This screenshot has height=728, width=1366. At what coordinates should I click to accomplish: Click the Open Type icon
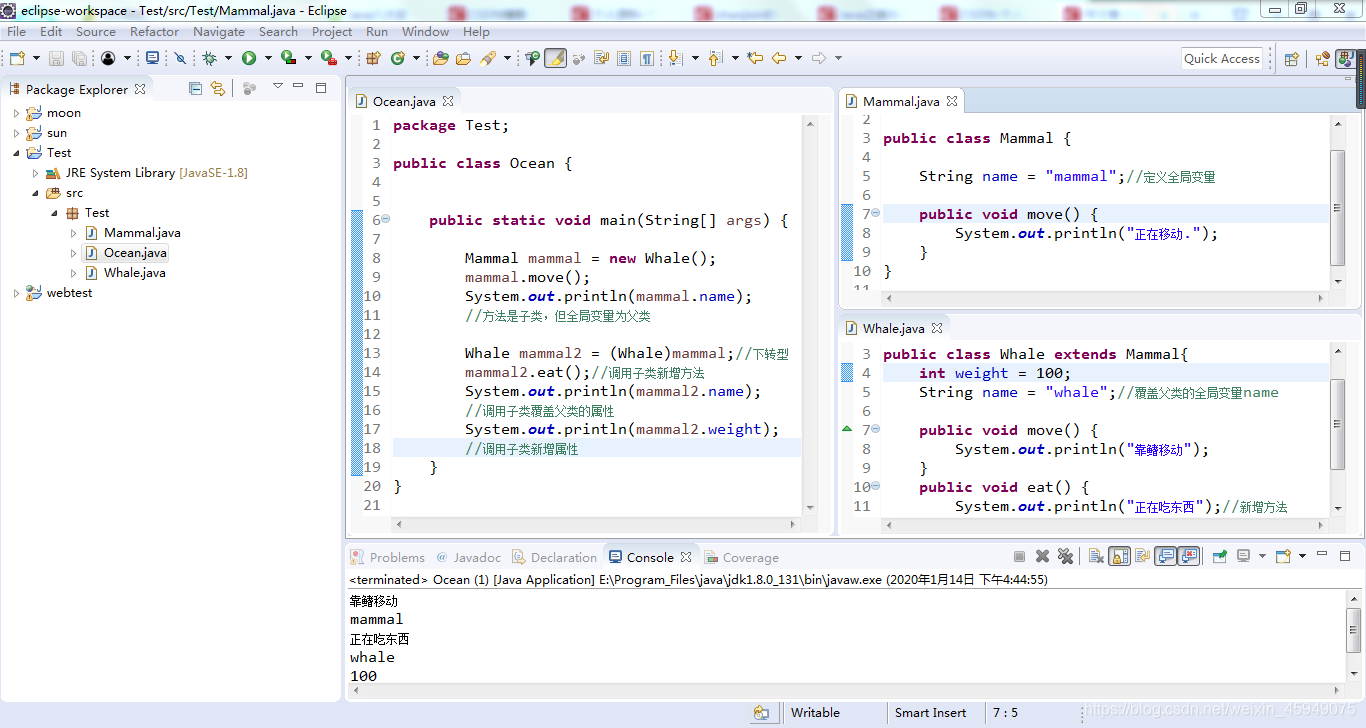(440, 58)
